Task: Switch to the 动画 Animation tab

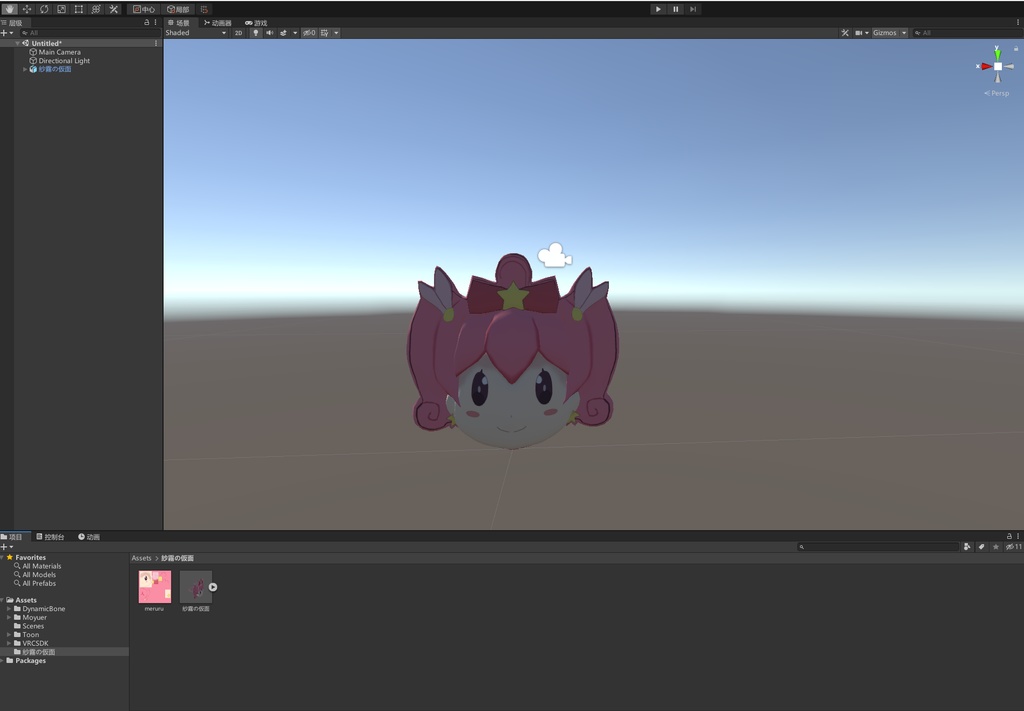Action: click(x=89, y=537)
